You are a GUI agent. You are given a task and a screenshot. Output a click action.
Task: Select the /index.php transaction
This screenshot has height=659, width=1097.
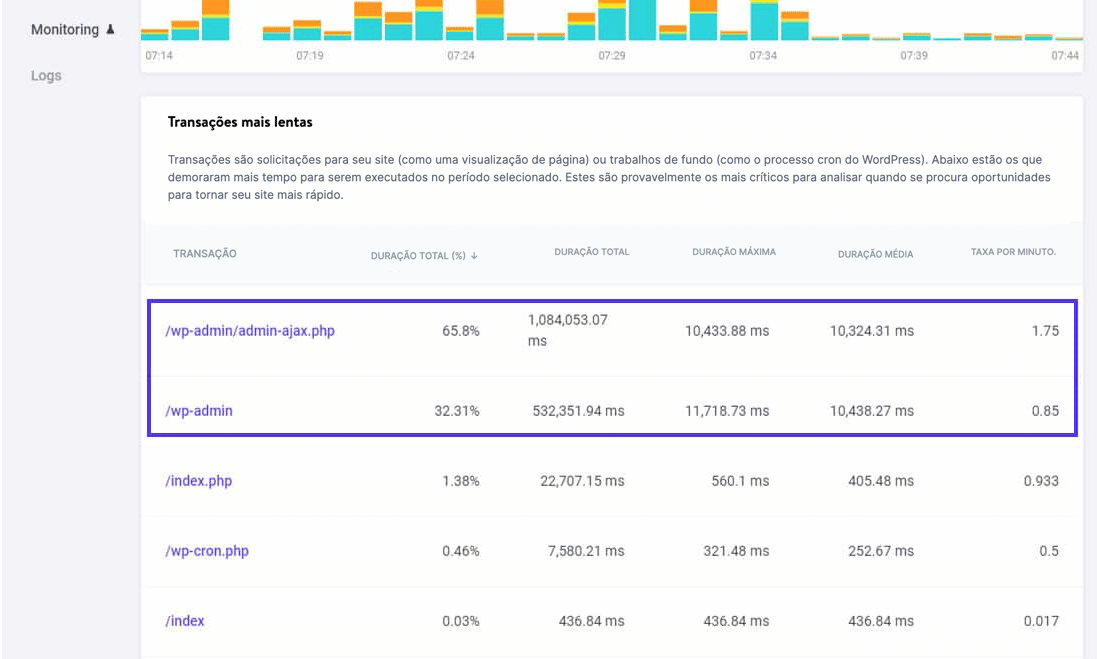pos(197,480)
